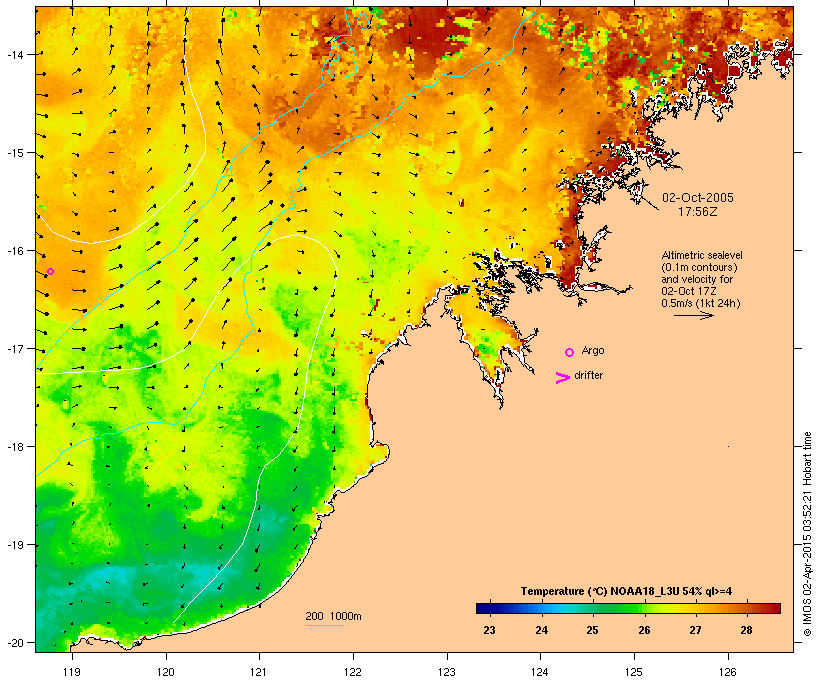This screenshot has height=680, width=820.
Task: Click the colorbar value '25'
Action: [592, 630]
